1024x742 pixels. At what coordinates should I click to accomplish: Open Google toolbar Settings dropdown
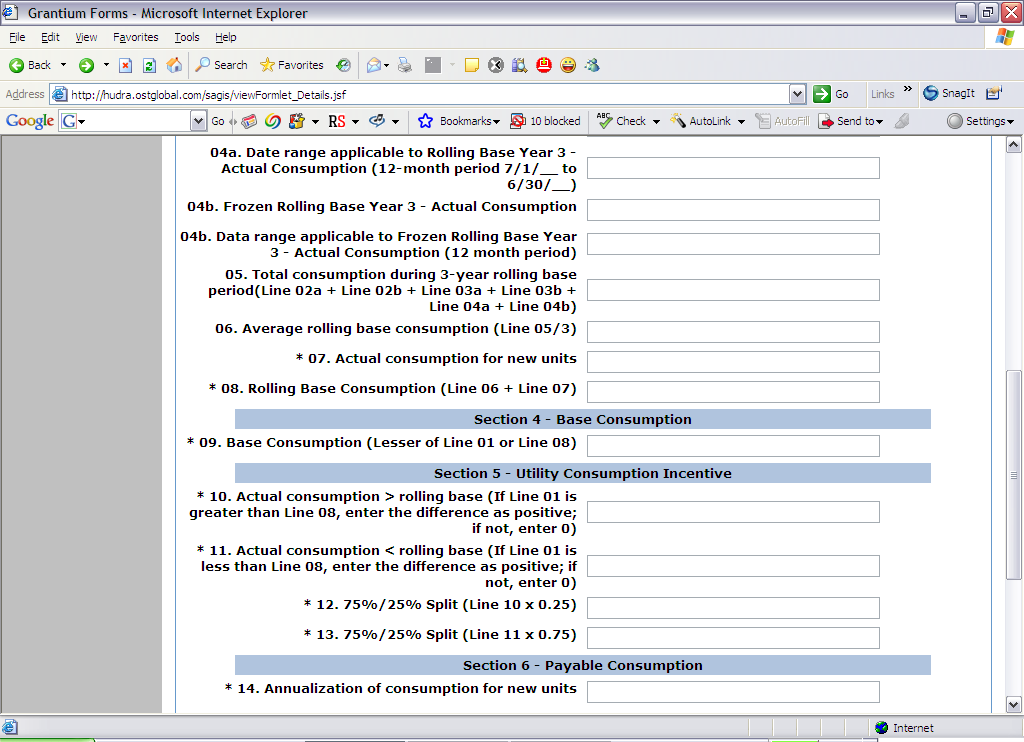tap(980, 121)
